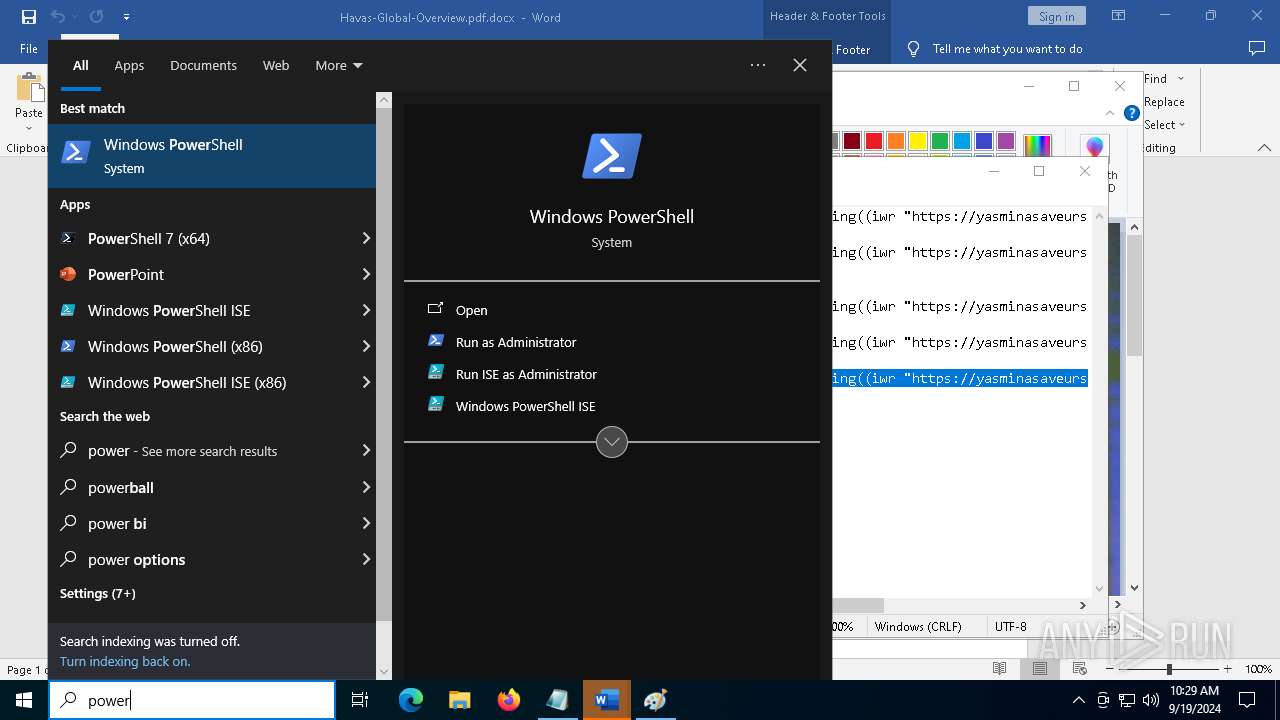Click Sign in button in Word

pos(1056,16)
